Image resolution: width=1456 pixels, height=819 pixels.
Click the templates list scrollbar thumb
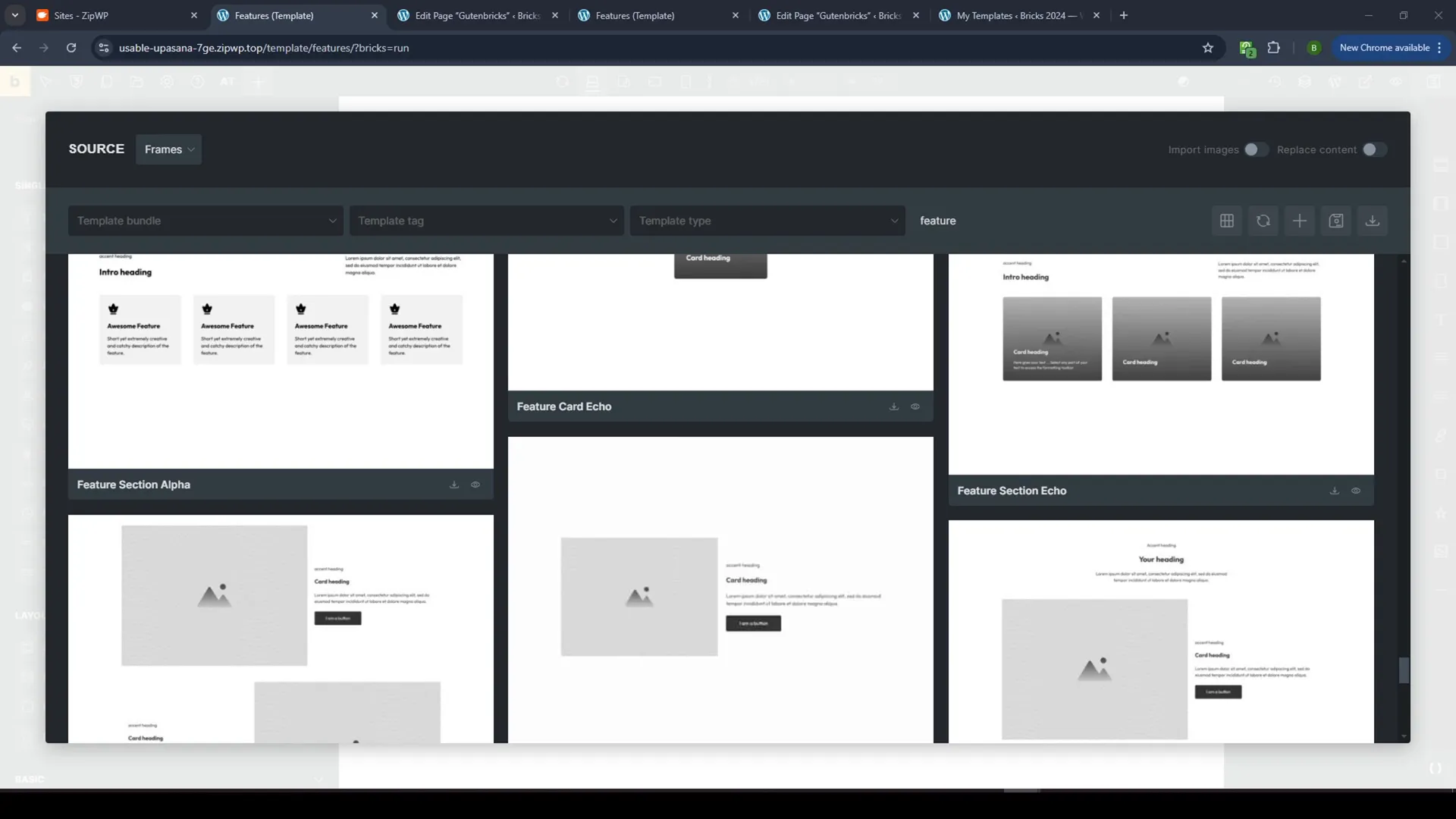1404,670
